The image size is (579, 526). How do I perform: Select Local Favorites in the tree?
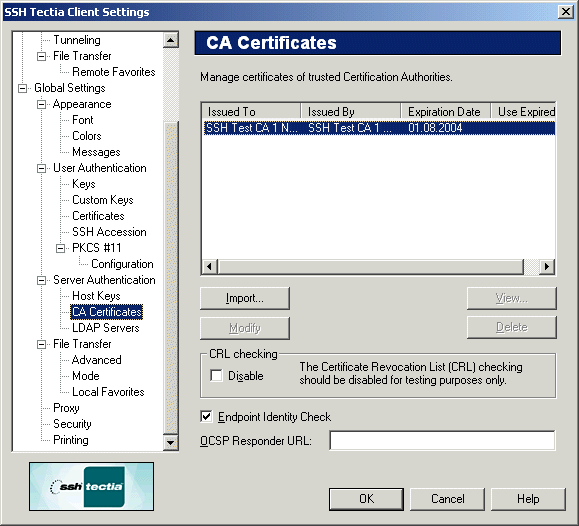(x=108, y=392)
